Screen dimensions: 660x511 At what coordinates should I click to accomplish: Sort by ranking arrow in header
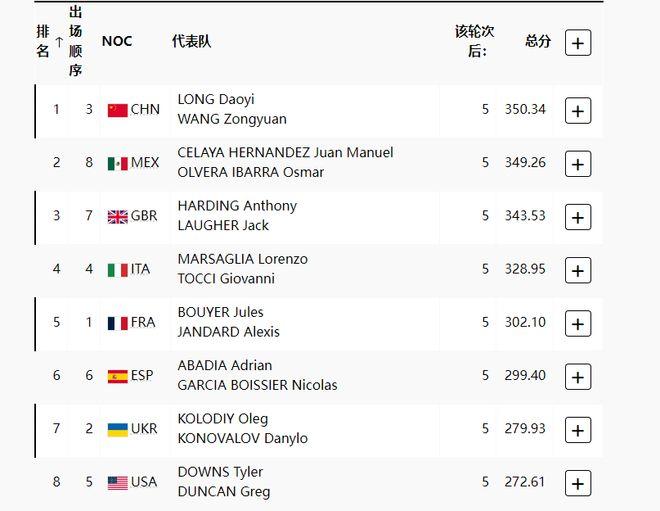[59, 41]
